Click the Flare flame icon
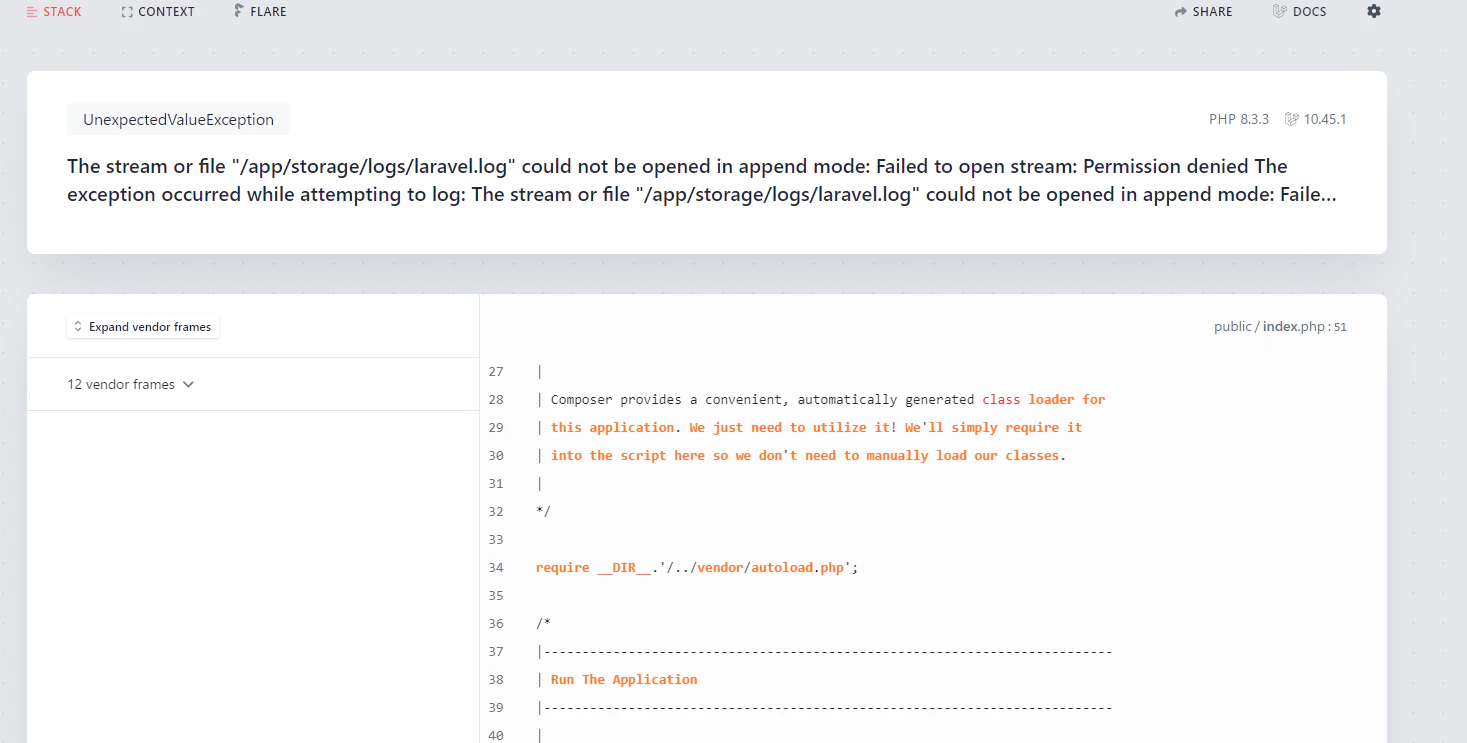 pos(239,11)
